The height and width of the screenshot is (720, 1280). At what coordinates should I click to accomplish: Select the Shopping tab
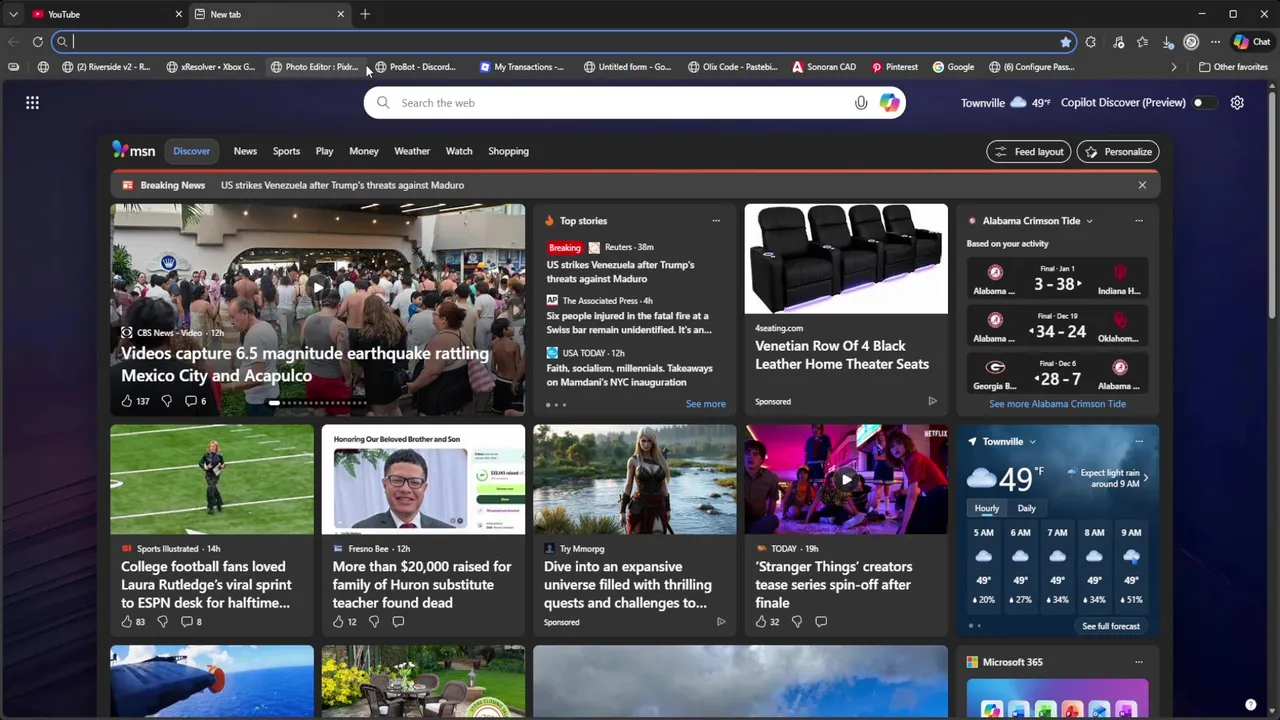click(x=508, y=151)
